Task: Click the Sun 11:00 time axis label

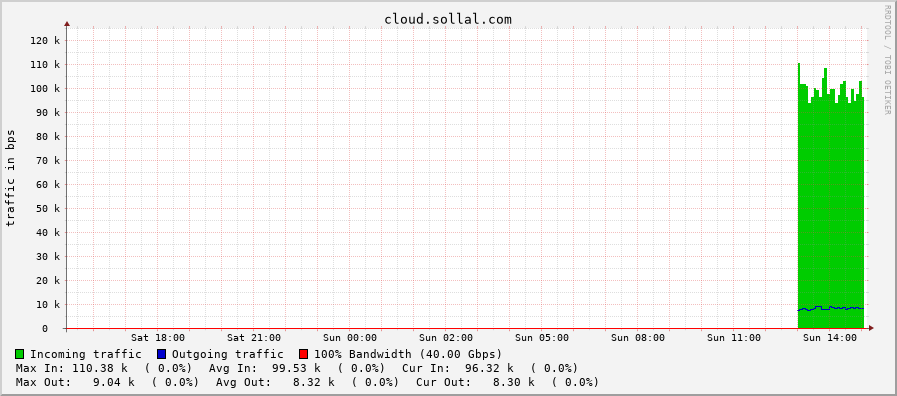Action: [734, 338]
